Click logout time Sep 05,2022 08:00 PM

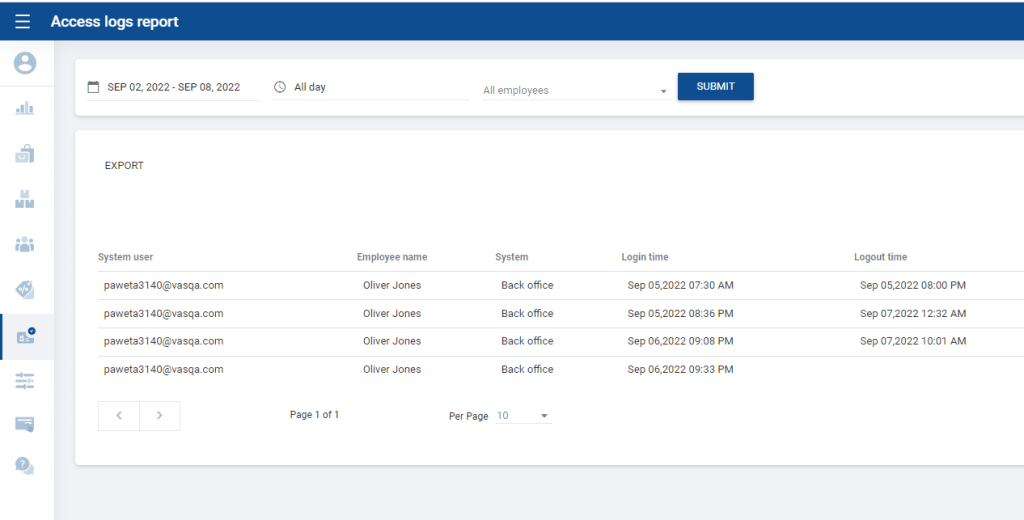click(913, 285)
